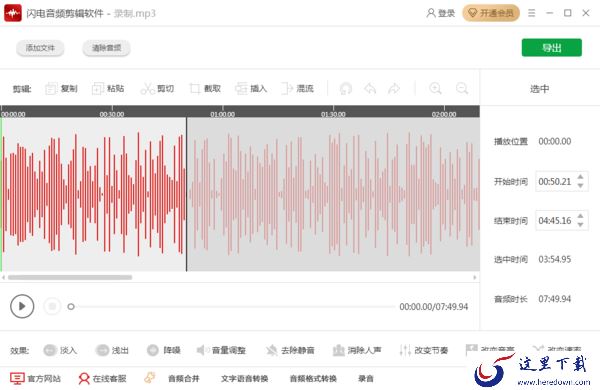Click the selected duration value 03:54.95
The width and height of the screenshot is (600, 390).
(x=555, y=259)
